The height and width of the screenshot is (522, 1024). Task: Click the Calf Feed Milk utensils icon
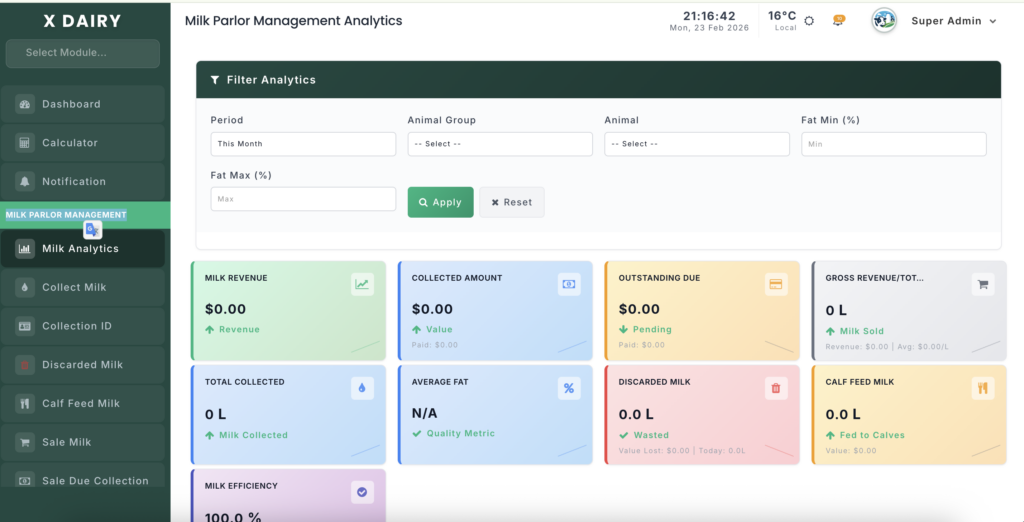point(982,388)
